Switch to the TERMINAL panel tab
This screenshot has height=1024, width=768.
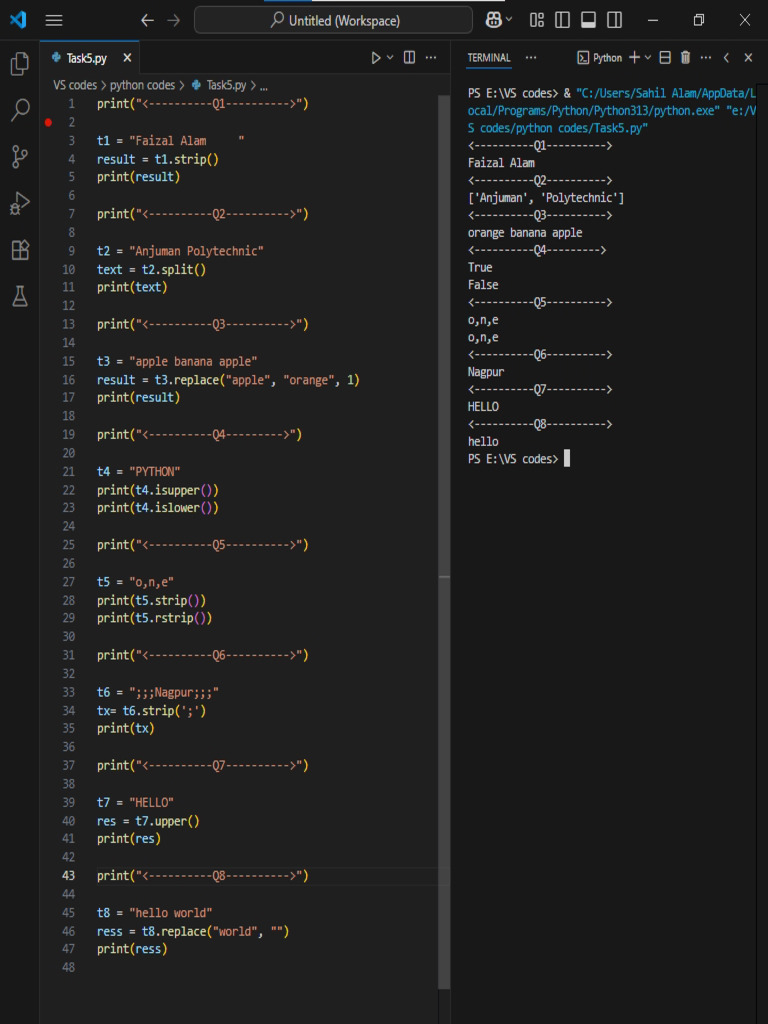489,58
